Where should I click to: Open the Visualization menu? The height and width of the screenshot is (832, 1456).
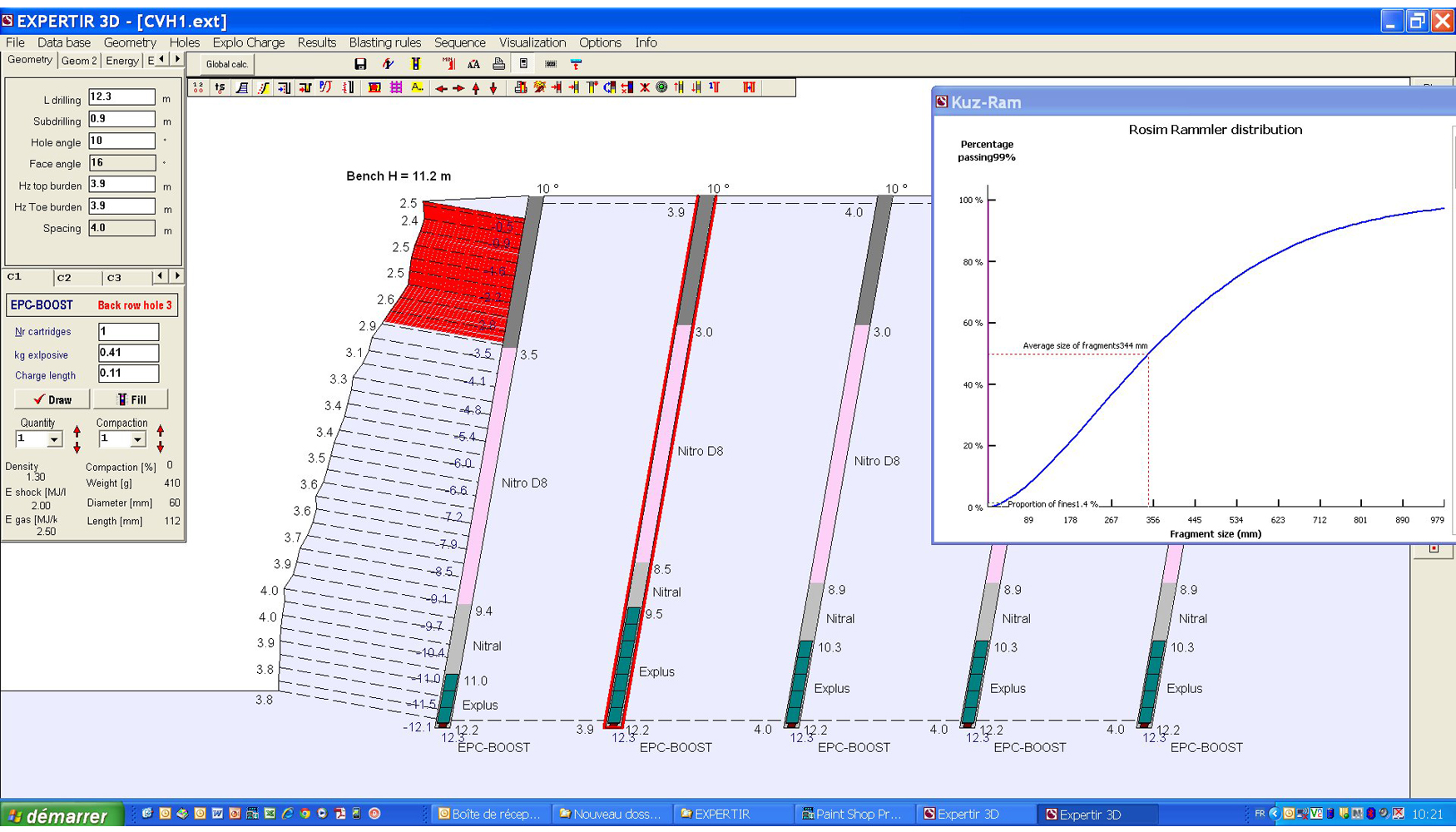pyautogui.click(x=532, y=42)
